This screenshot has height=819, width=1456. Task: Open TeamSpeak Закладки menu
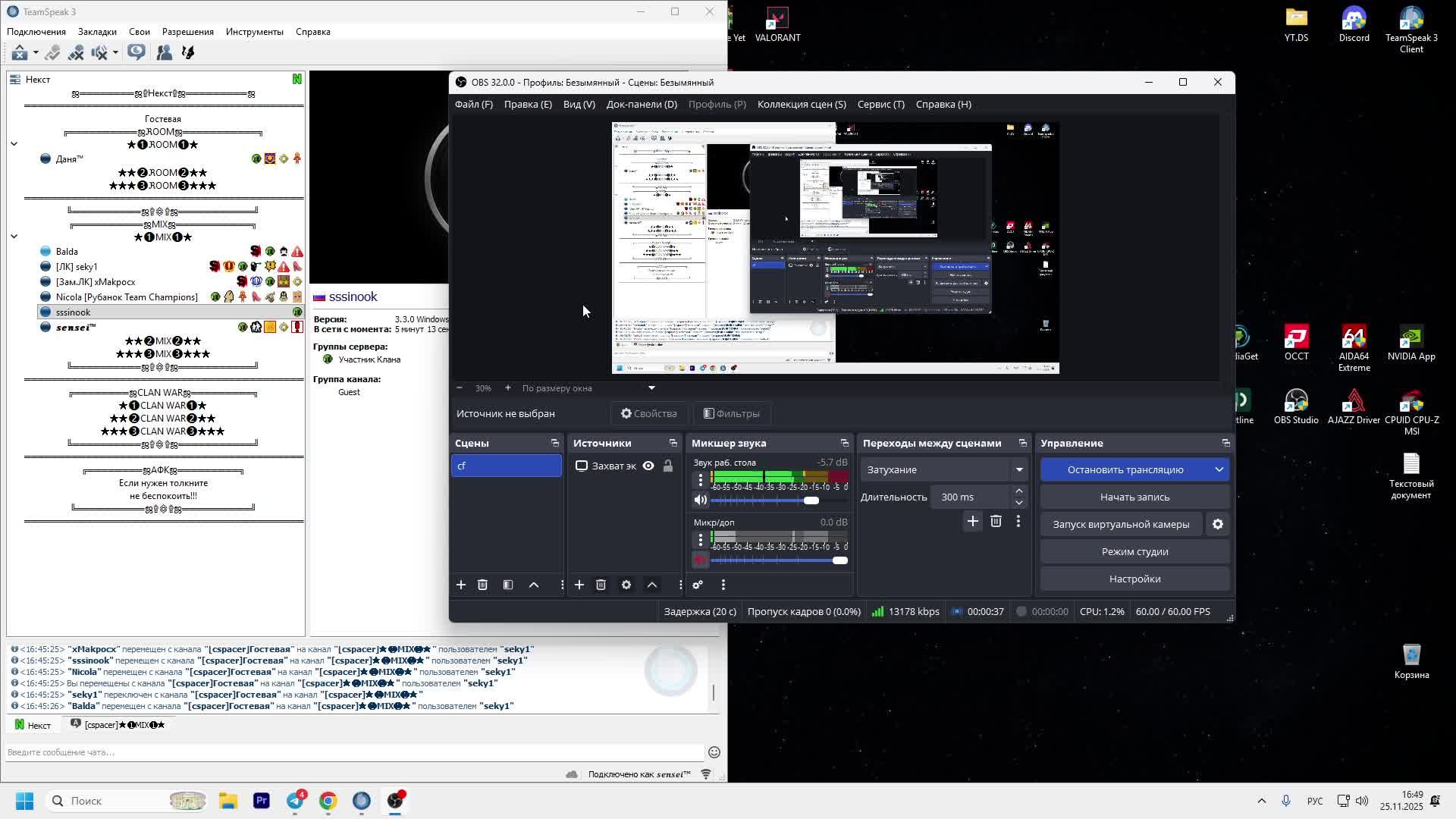click(97, 32)
